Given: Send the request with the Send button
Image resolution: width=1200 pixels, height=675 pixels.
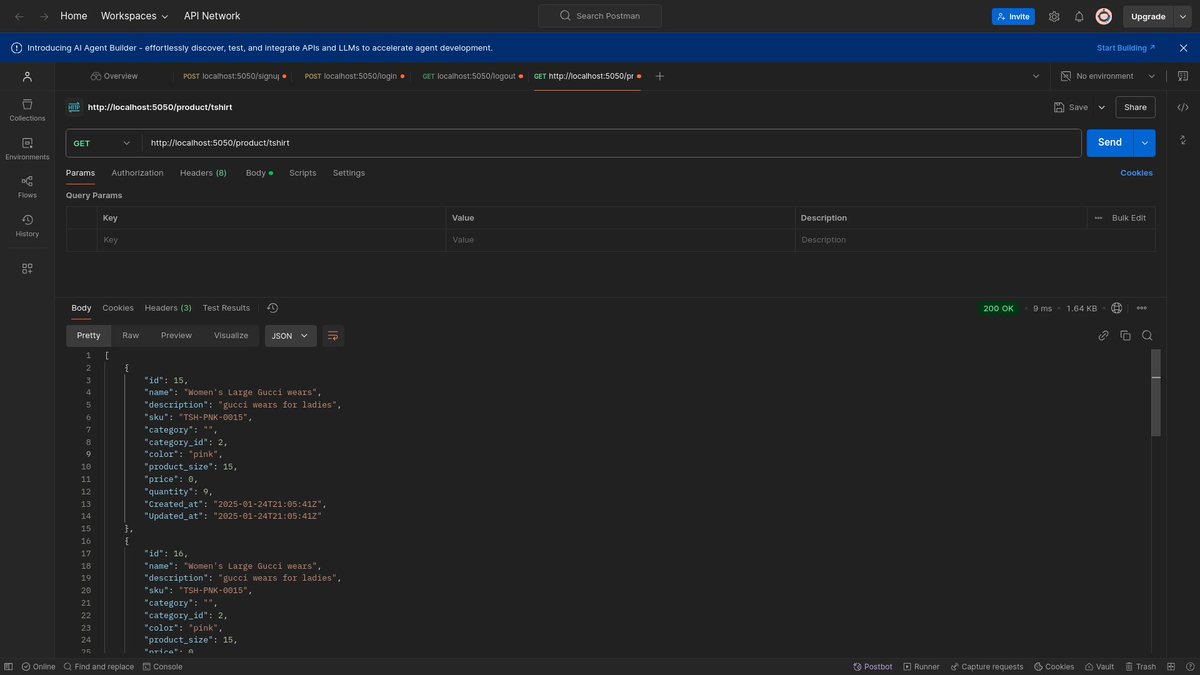Looking at the screenshot, I should pyautogui.click(x=1110, y=143).
